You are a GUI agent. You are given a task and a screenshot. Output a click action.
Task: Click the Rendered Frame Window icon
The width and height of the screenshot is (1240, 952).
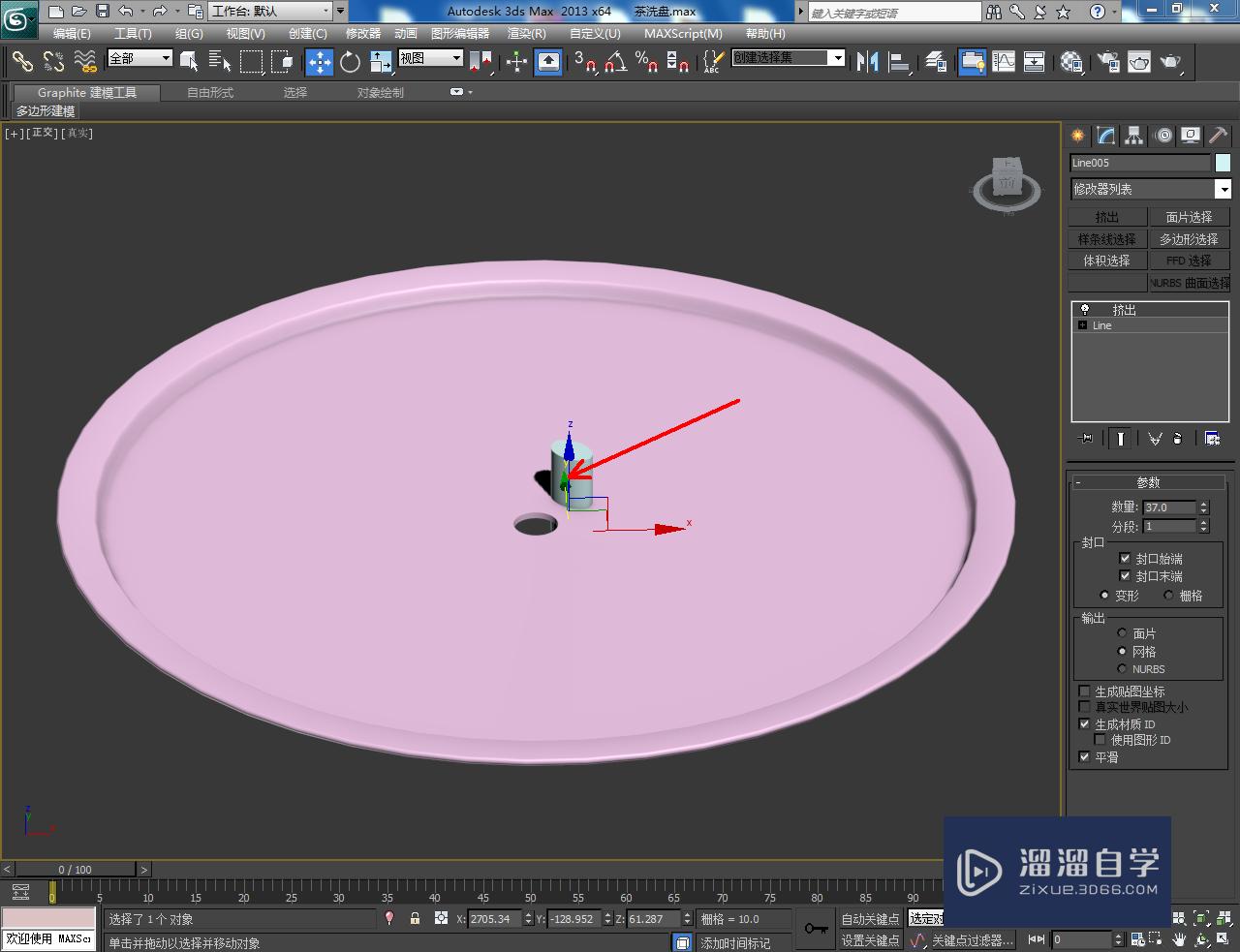point(1139,62)
